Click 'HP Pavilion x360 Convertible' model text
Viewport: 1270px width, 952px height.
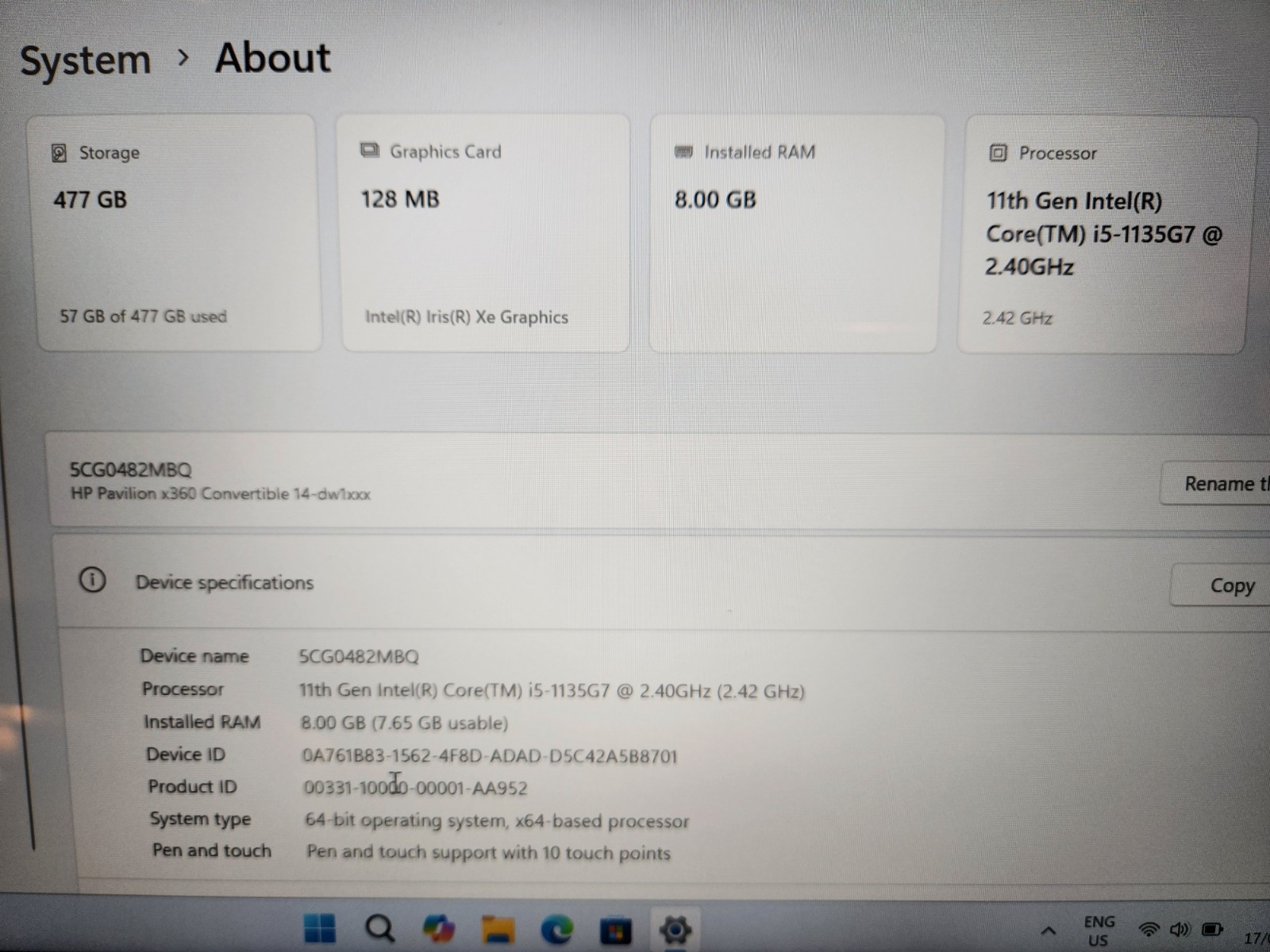point(220,493)
